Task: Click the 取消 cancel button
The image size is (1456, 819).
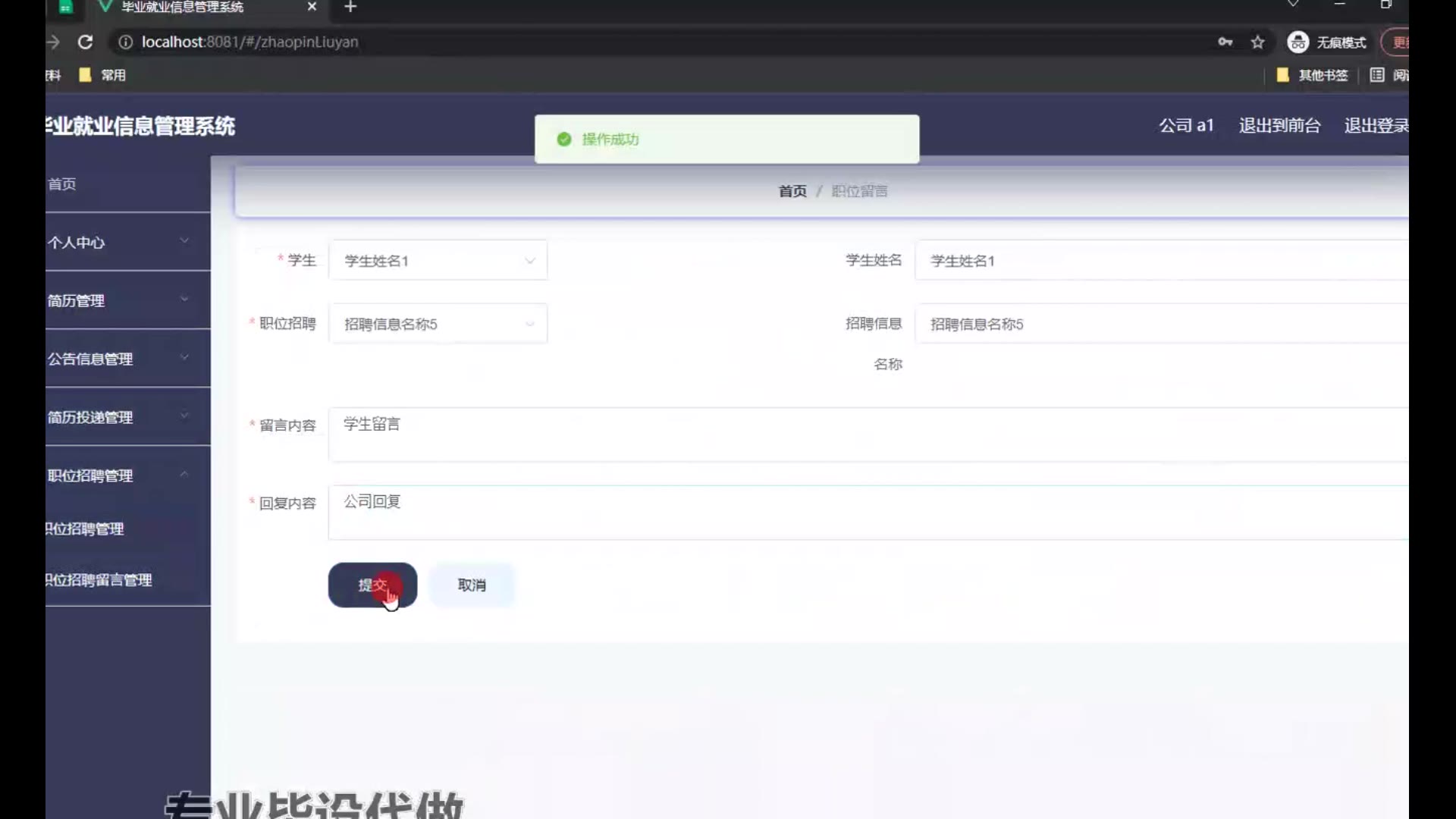Action: point(472,585)
